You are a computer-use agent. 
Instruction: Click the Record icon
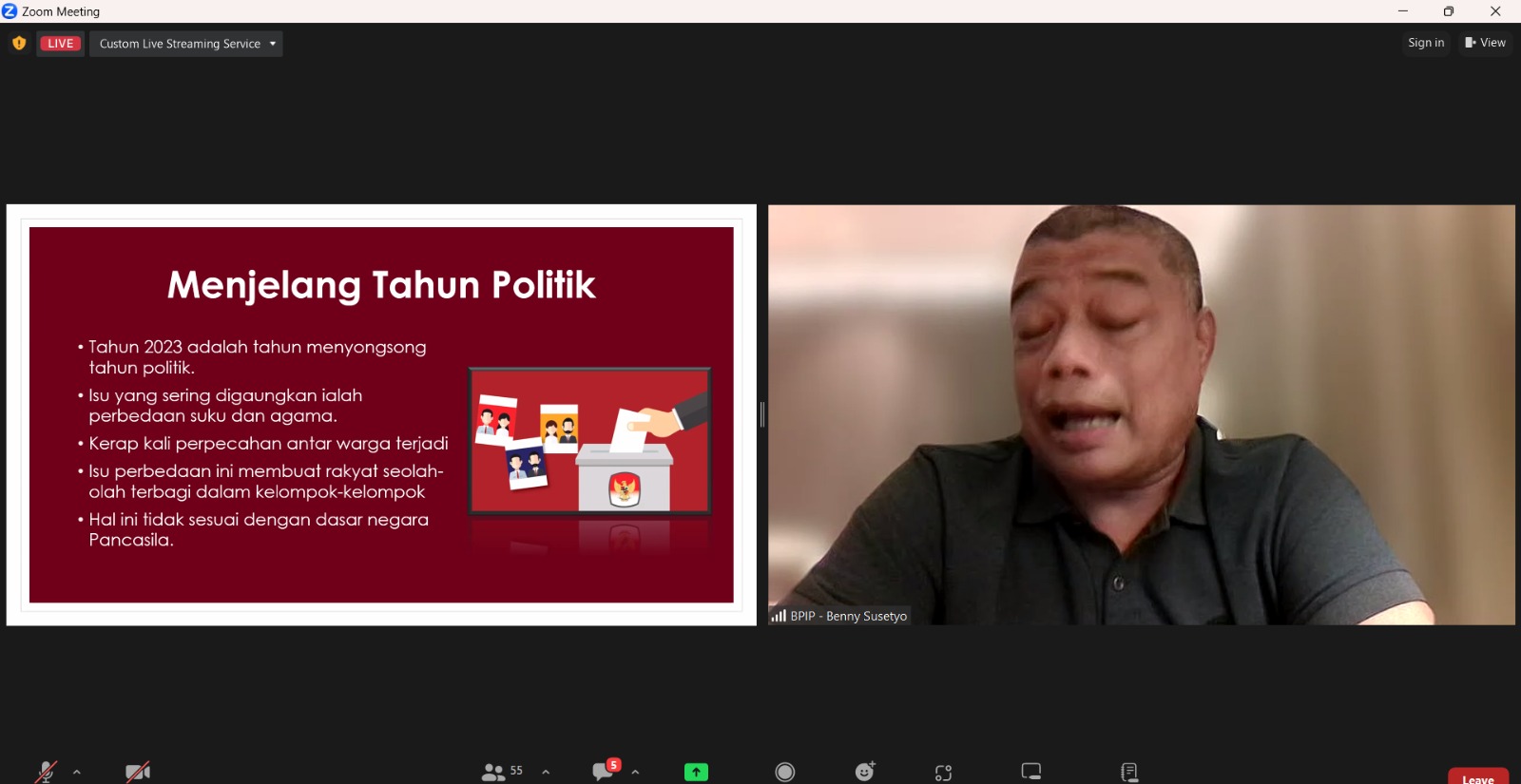[785, 772]
